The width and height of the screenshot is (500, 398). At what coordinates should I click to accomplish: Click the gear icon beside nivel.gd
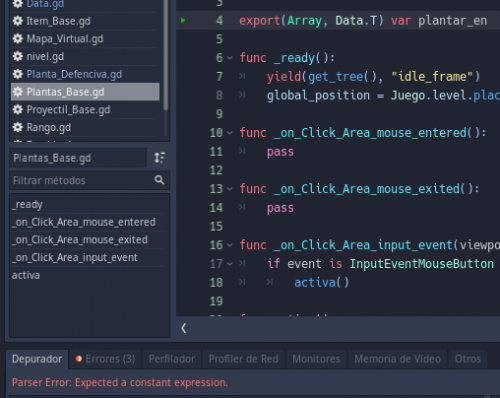[18, 56]
